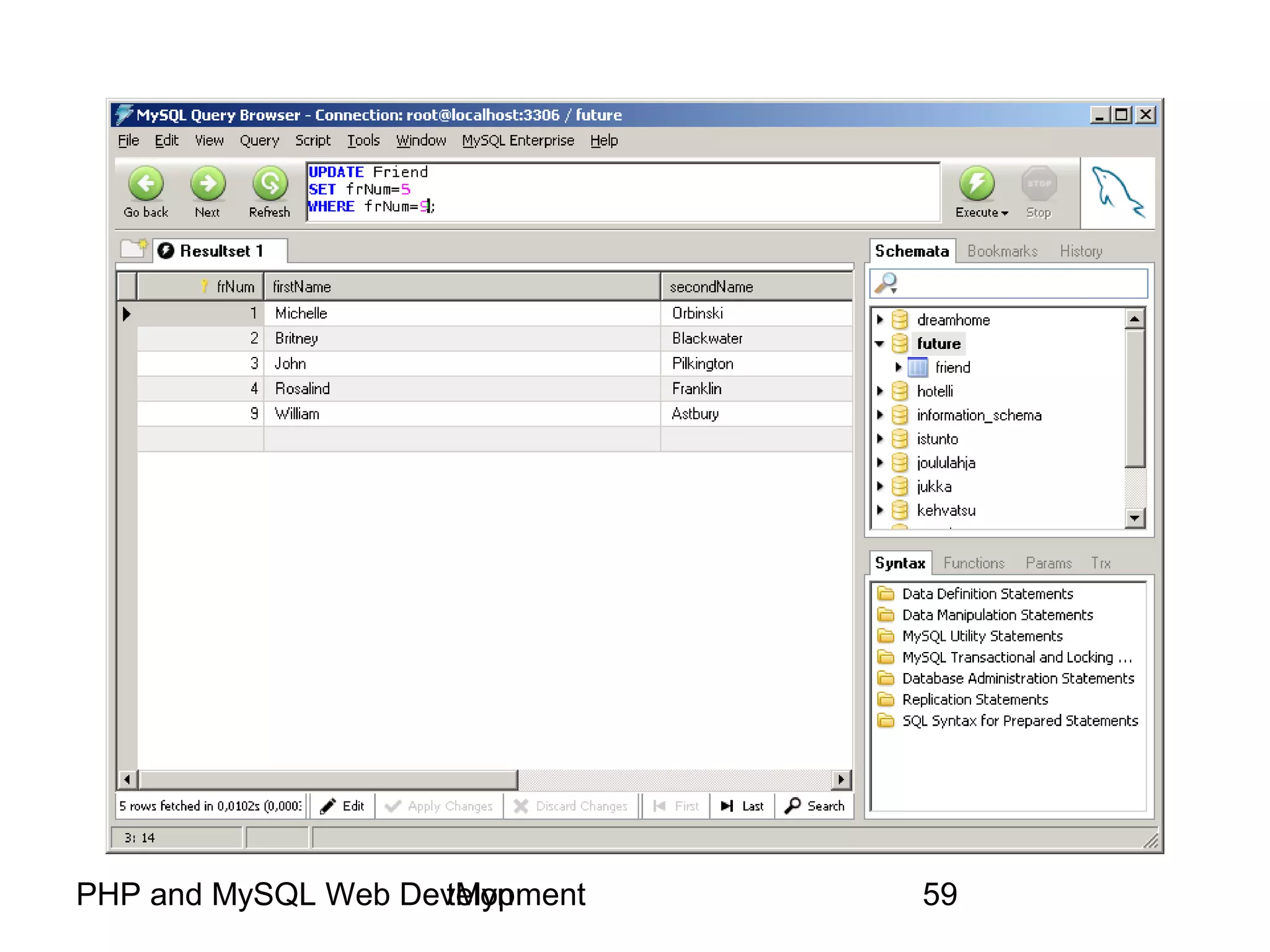The height and width of the screenshot is (952, 1270).
Task: Expand the joululahja schema
Action: click(879, 462)
